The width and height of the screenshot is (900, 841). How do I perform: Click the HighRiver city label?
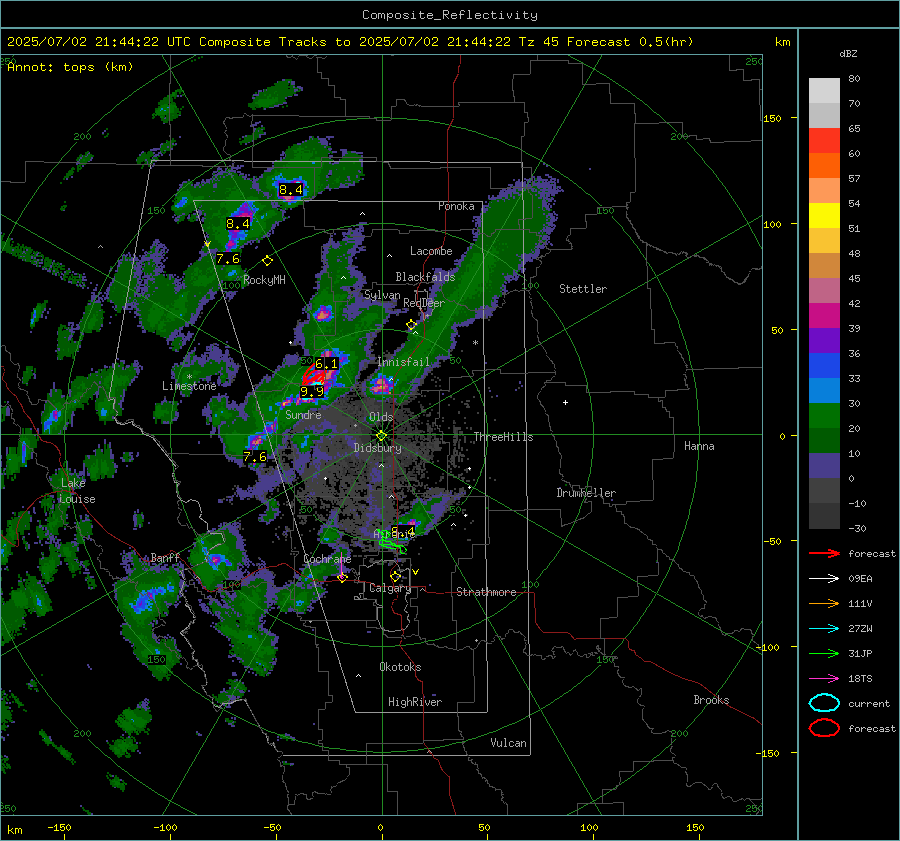coord(415,702)
